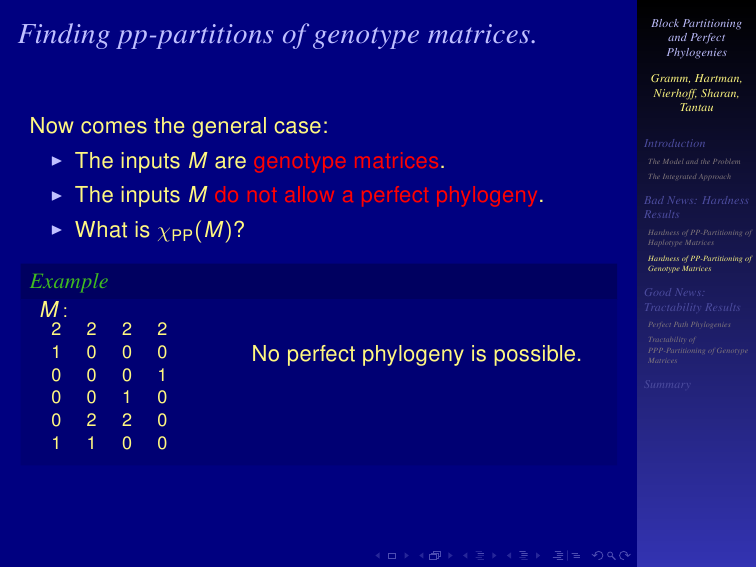Viewport: 756px width, 567px height.
Task: Jump to Good News: Tractability Results section
Action: (x=692, y=299)
